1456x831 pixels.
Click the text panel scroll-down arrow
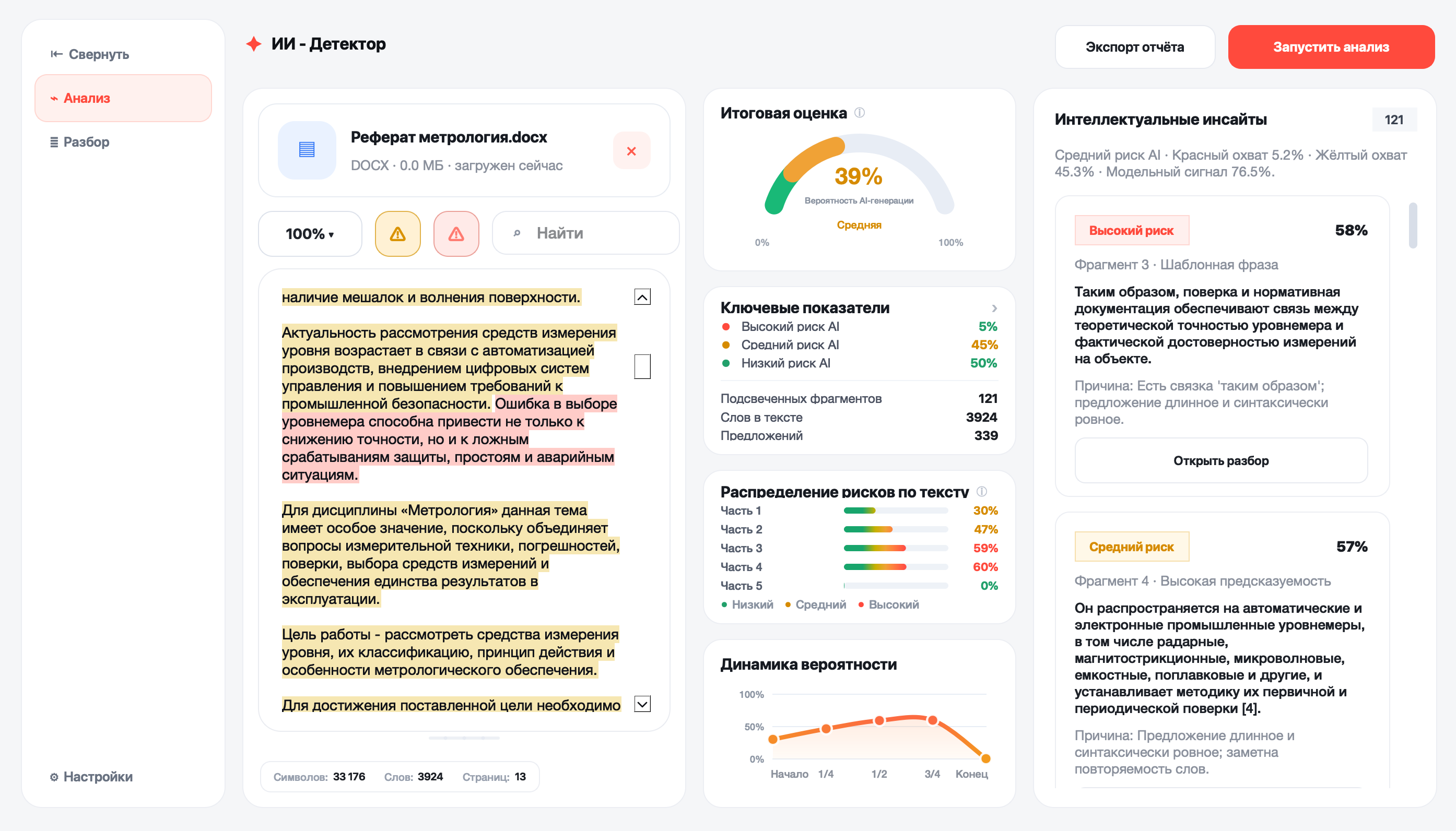pos(642,704)
